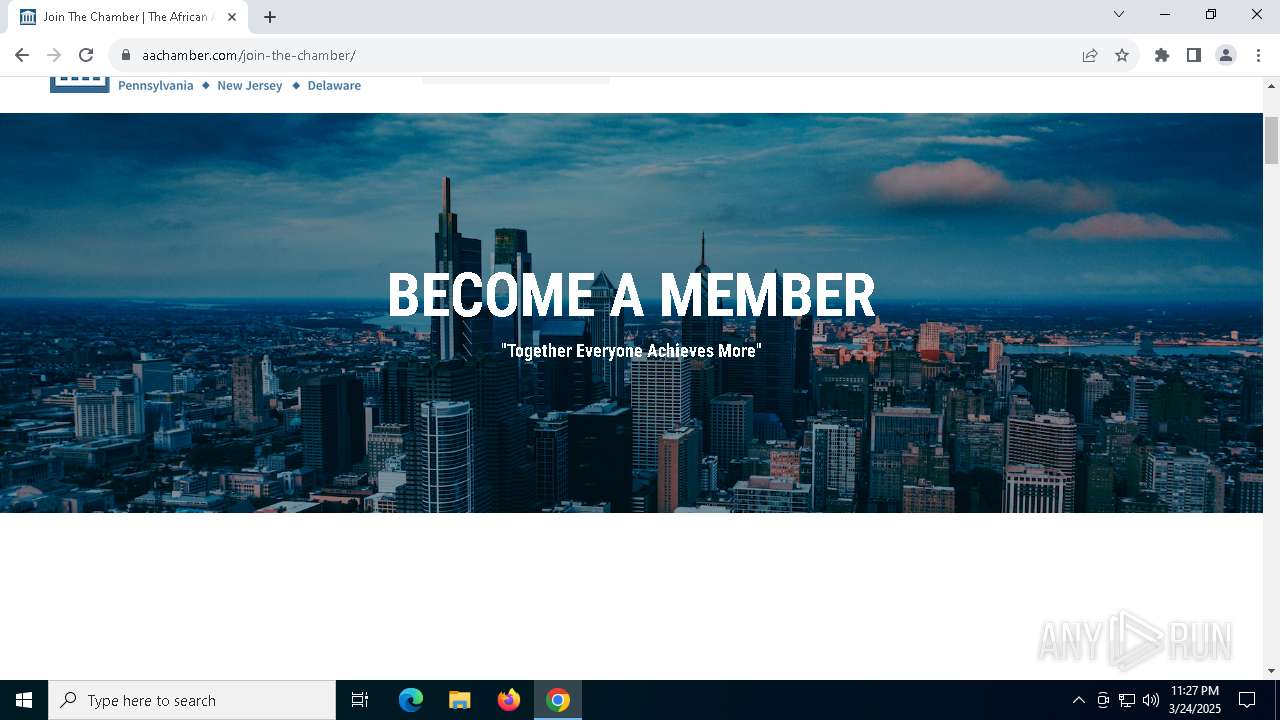Go forward to the next page
Image resolution: width=1280 pixels, height=720 pixels.
coord(54,55)
